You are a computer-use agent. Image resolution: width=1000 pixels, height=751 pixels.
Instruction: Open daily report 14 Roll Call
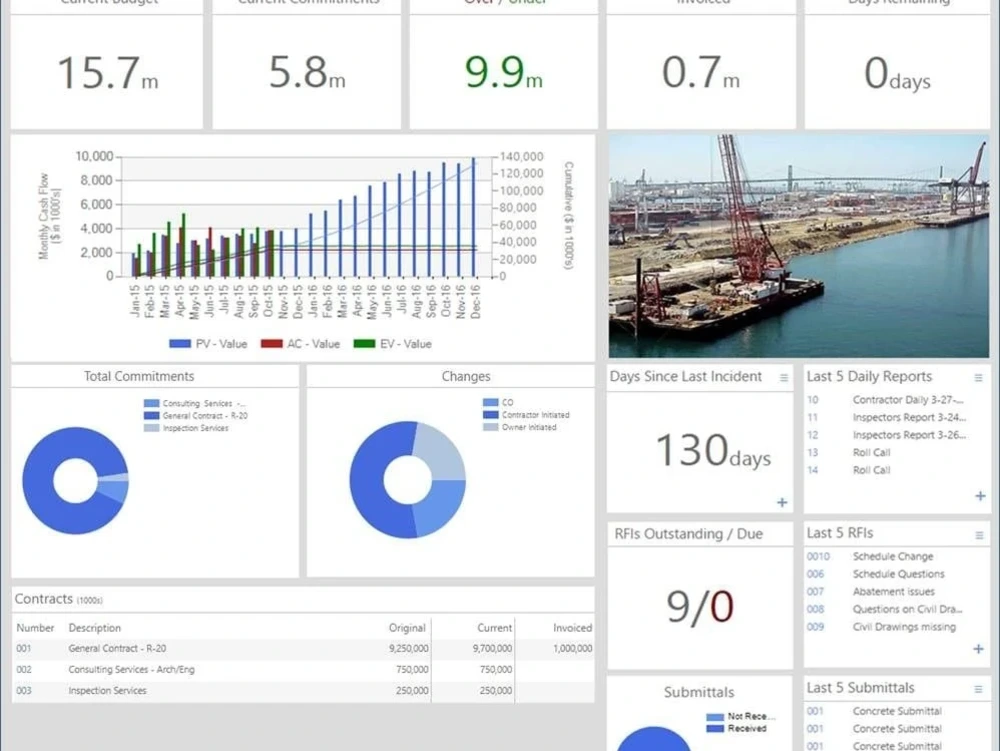coord(849,470)
